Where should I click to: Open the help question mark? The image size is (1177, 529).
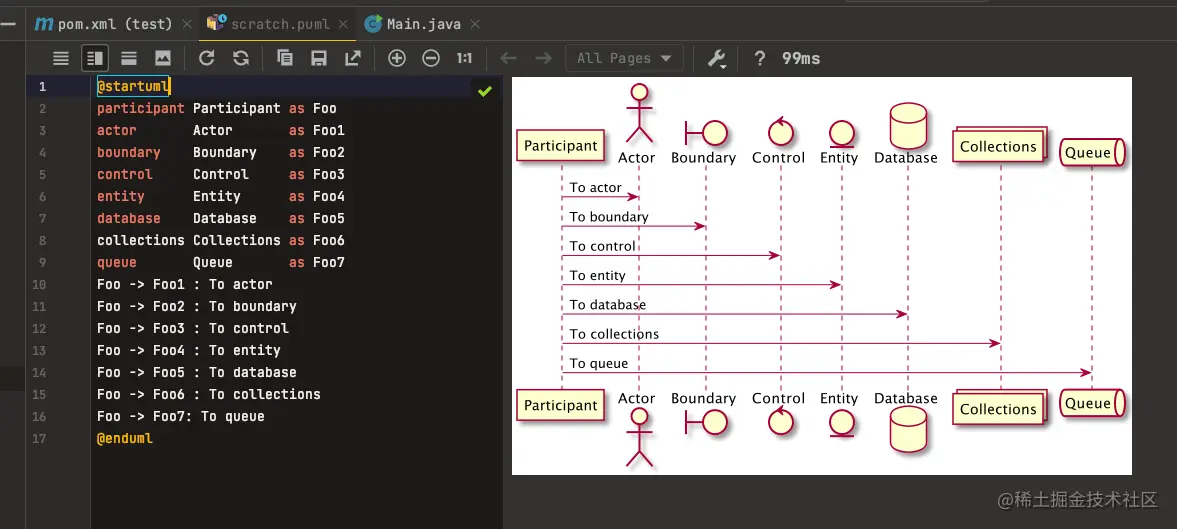coord(760,59)
